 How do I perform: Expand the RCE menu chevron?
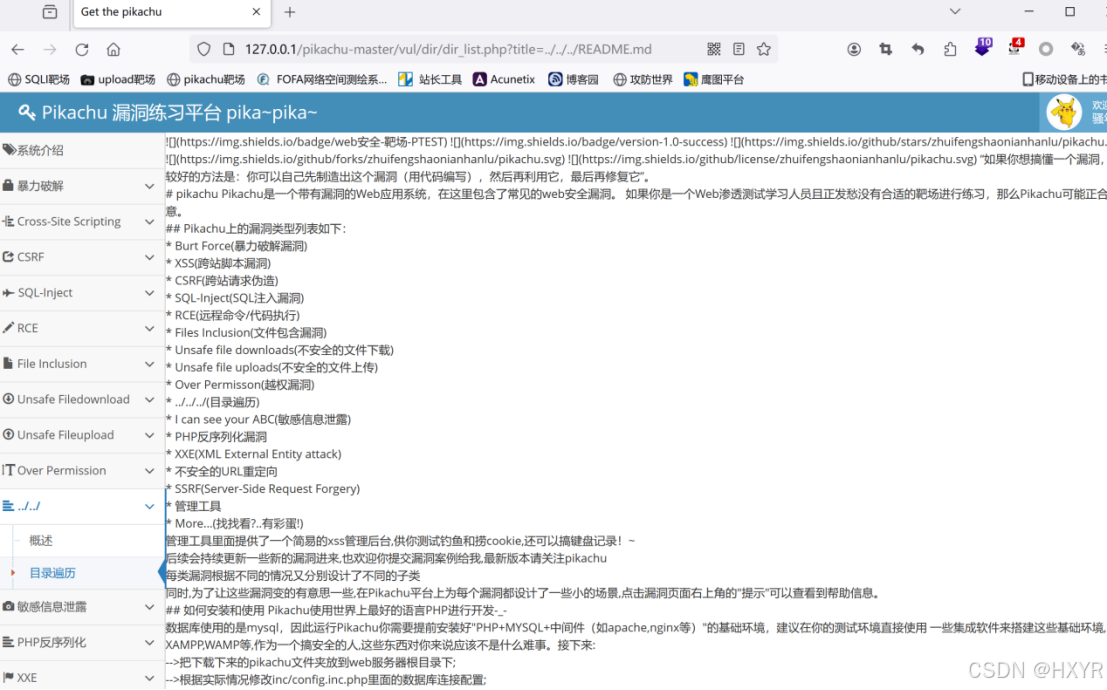(x=149, y=328)
